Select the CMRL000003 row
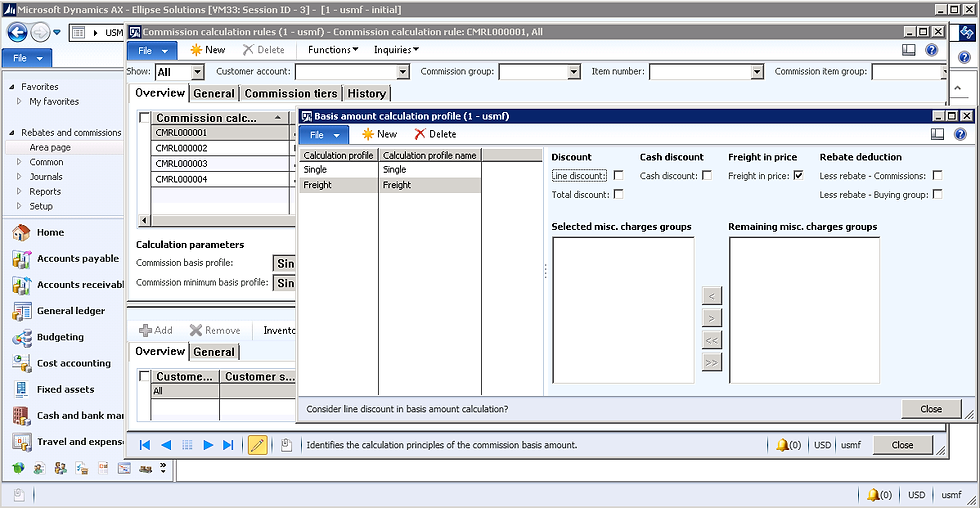The height and width of the screenshot is (508, 980). click(221, 164)
